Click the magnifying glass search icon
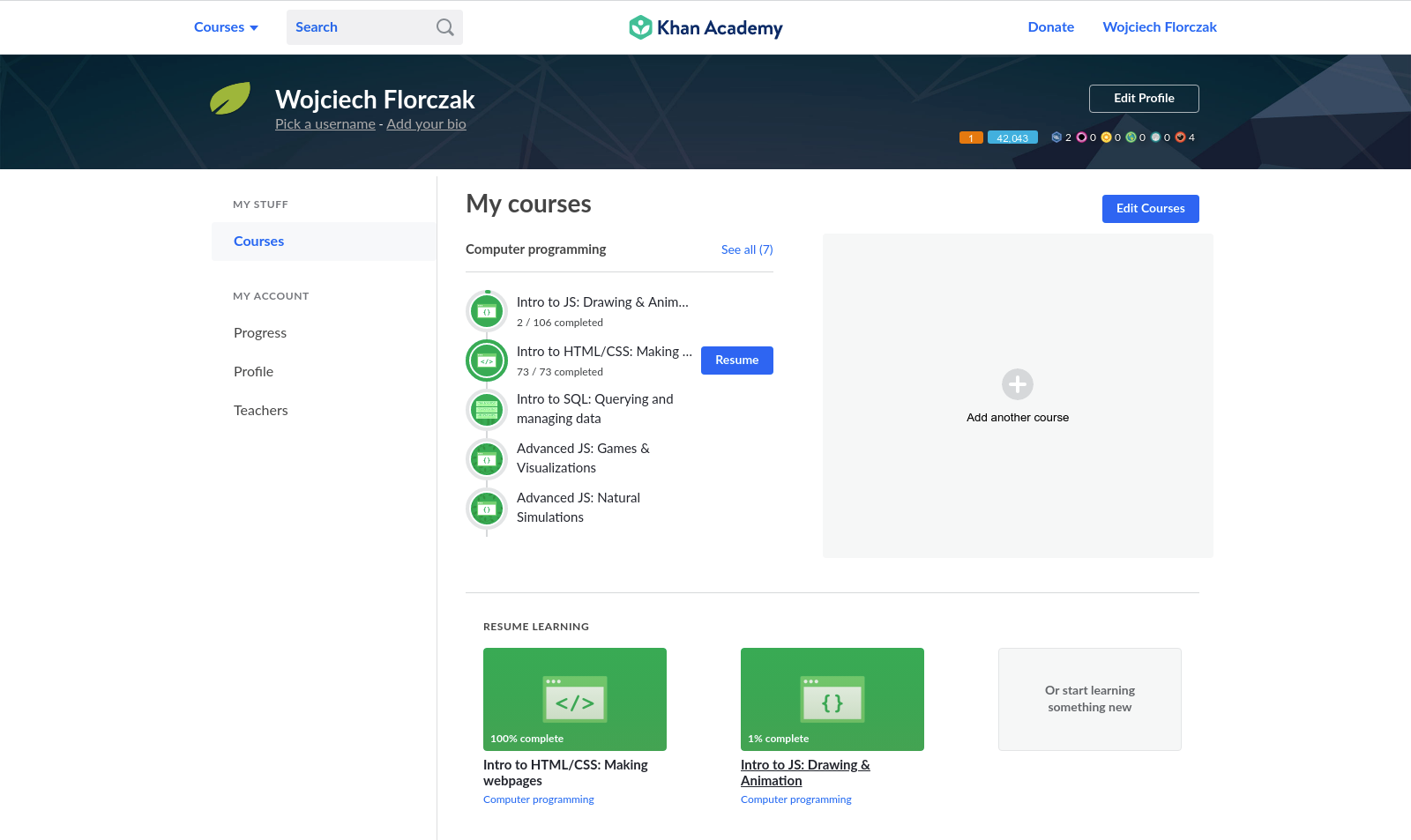This screenshot has height=840, width=1411. [445, 27]
